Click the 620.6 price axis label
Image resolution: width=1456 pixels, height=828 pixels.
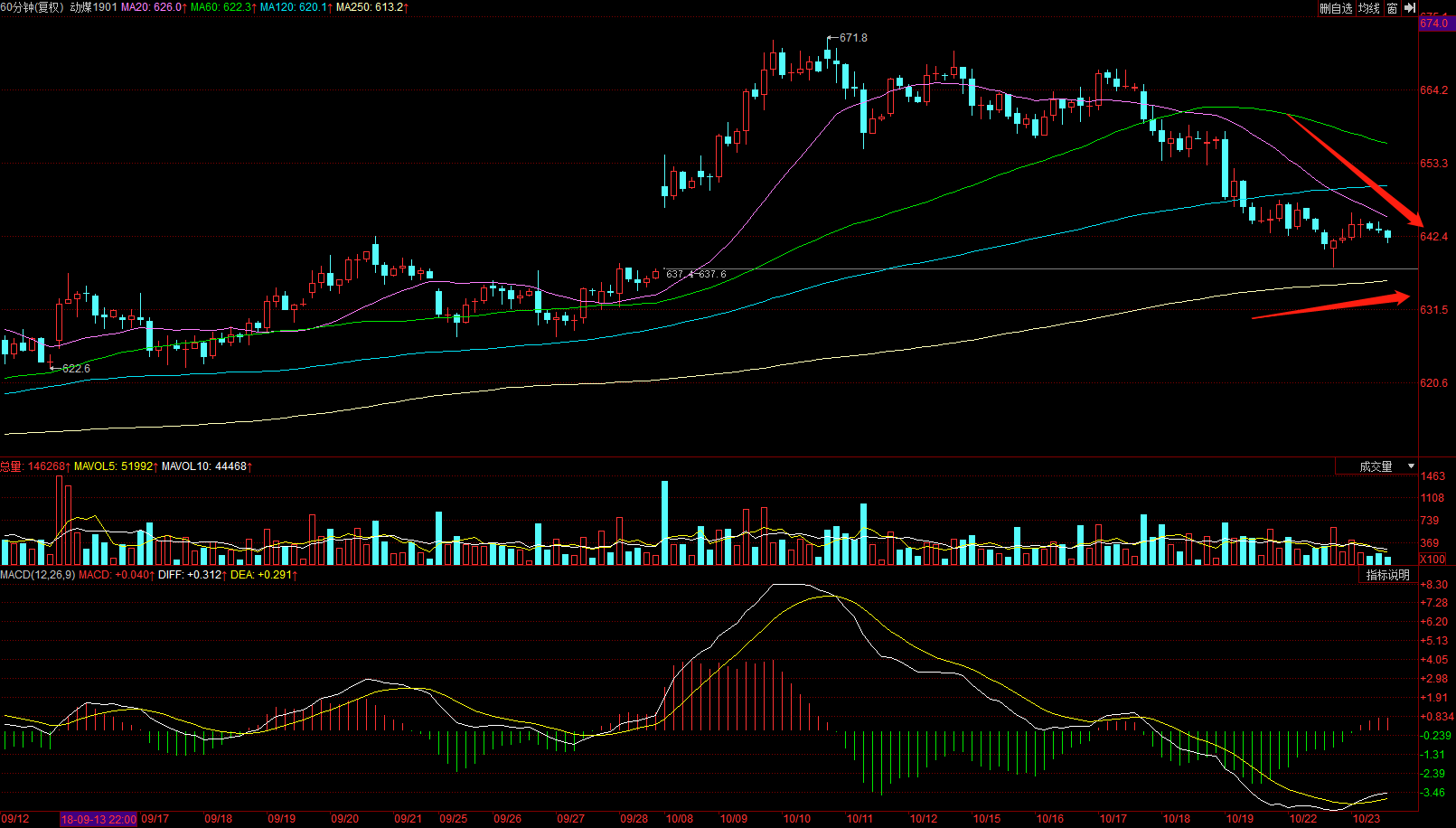coord(1434,383)
